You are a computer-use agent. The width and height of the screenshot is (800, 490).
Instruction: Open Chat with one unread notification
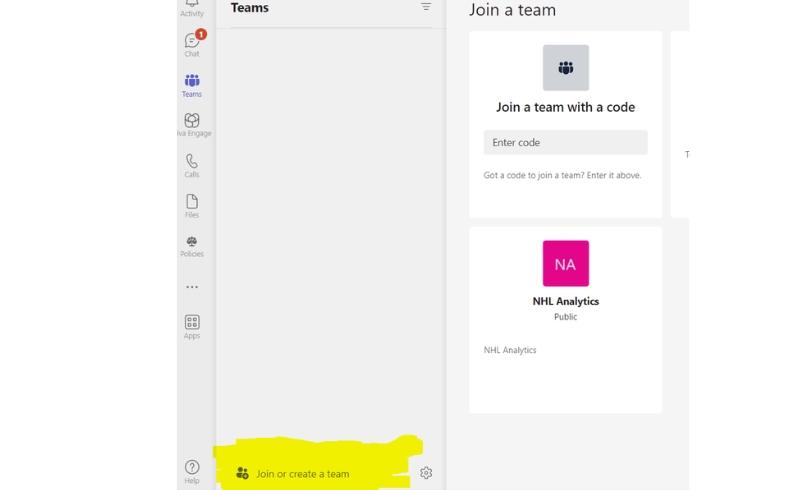[192, 44]
